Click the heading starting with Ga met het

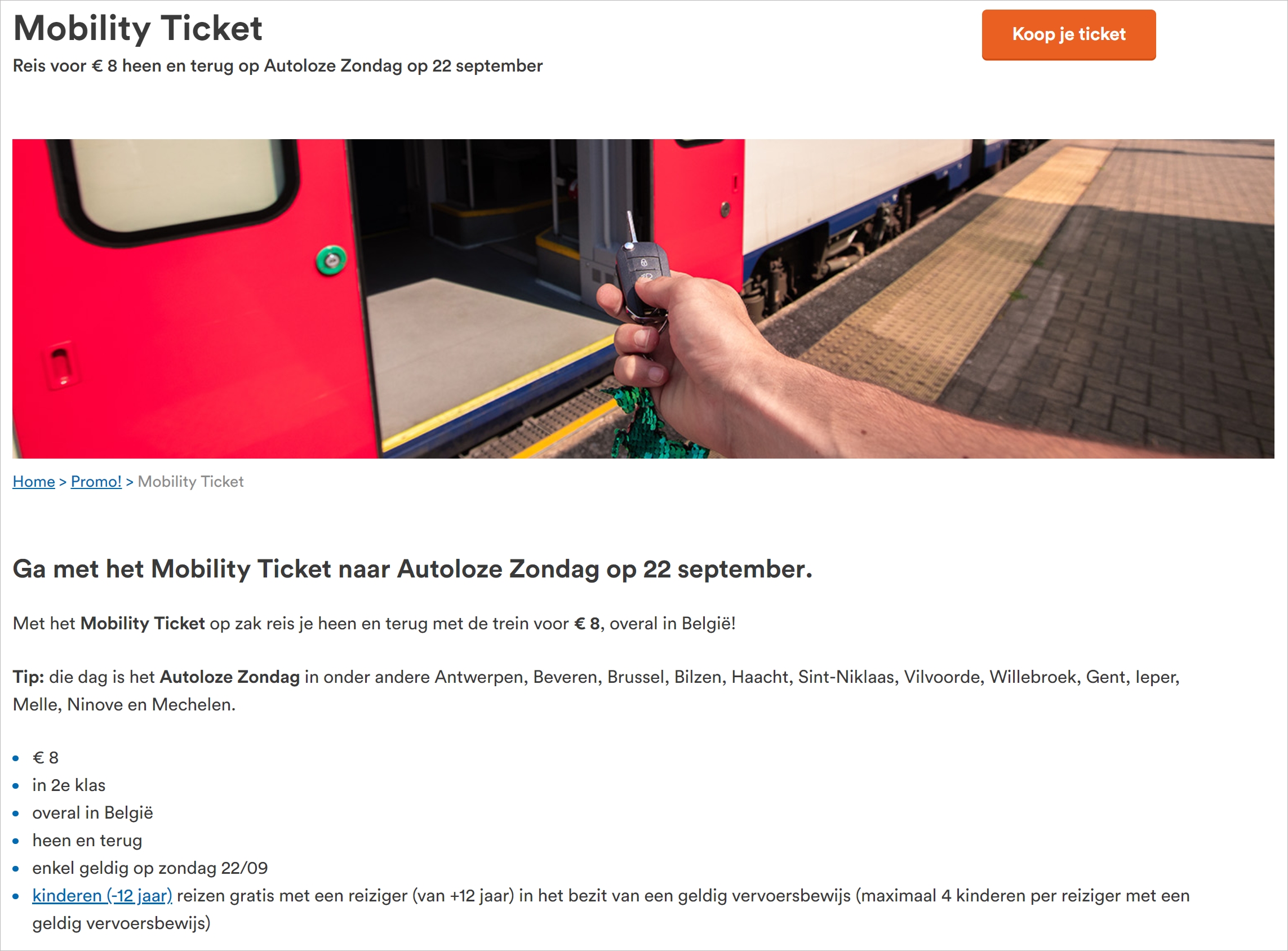(412, 569)
